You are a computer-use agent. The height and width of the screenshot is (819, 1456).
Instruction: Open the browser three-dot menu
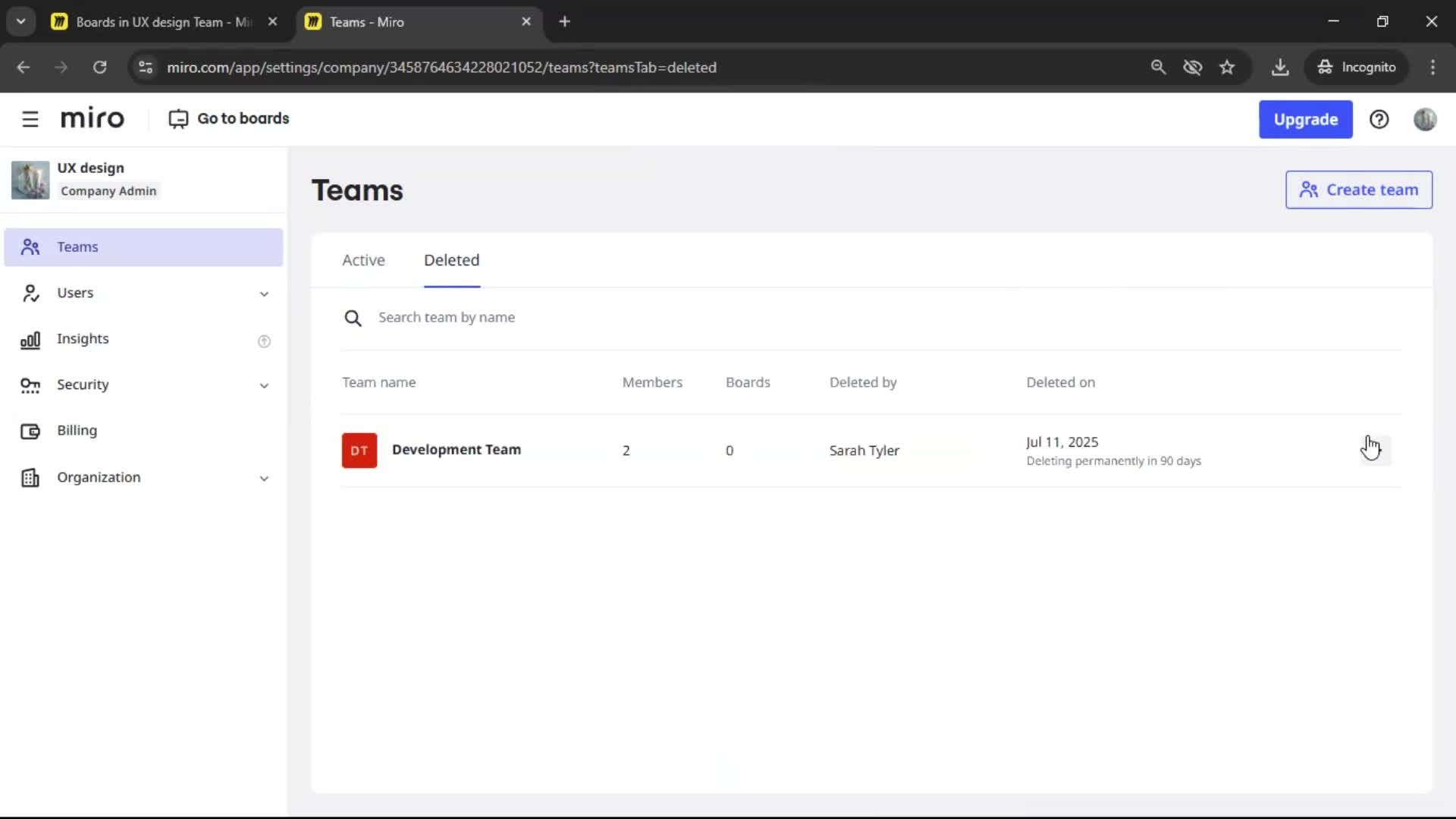click(1432, 67)
